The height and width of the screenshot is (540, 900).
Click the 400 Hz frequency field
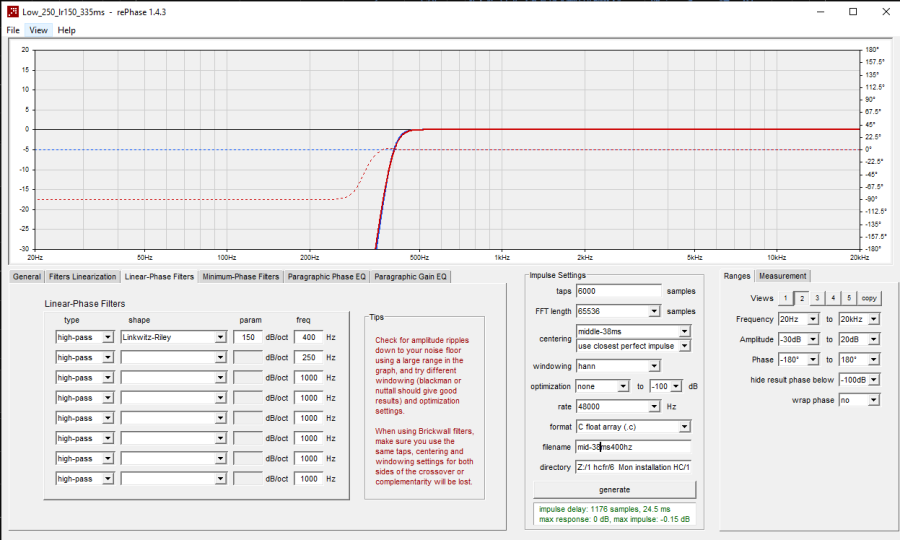(309, 337)
